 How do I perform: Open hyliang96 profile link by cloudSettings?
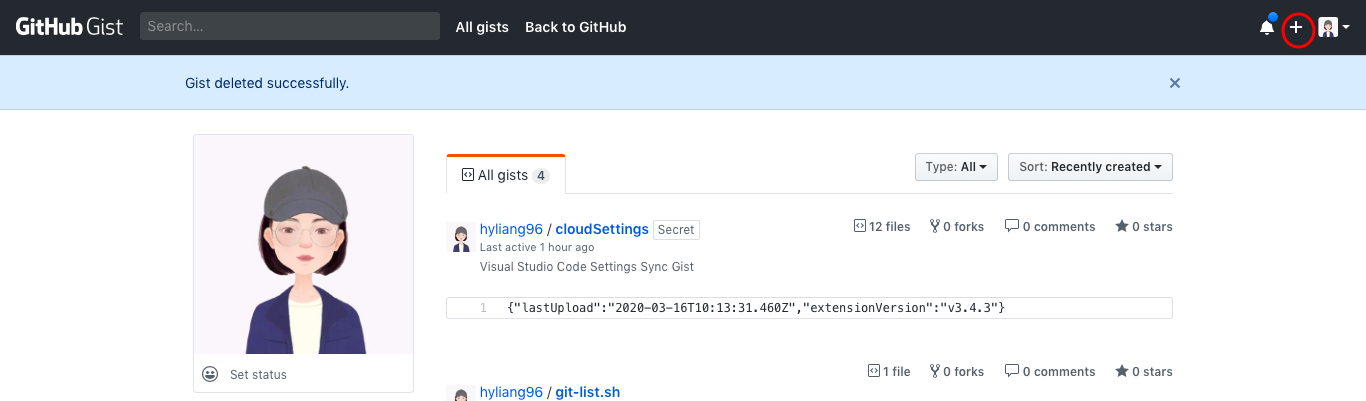511,229
